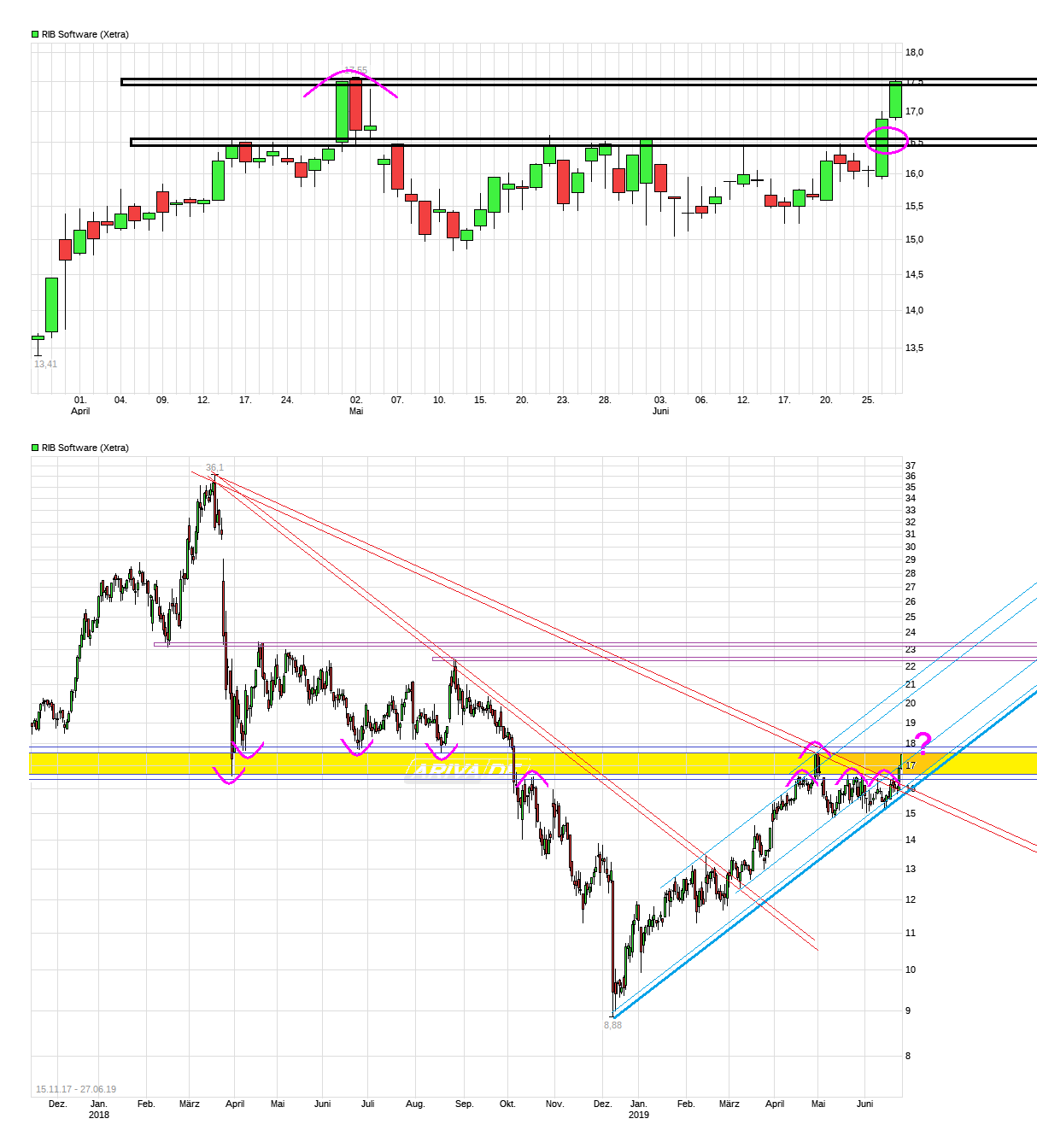Click the '03. Juni' date on the top axis
Screen dimensions: 1037x1148
[x=660, y=405]
